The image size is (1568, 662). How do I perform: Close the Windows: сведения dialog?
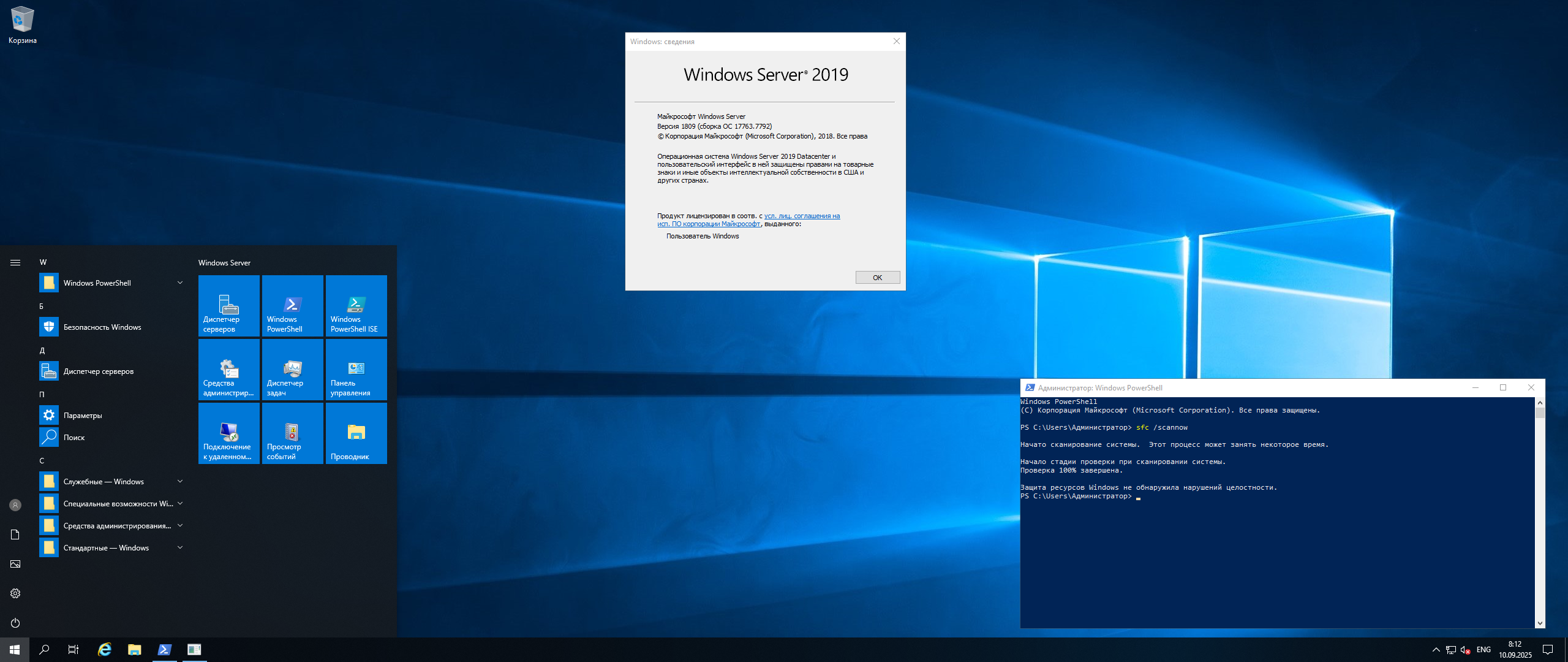[x=897, y=41]
